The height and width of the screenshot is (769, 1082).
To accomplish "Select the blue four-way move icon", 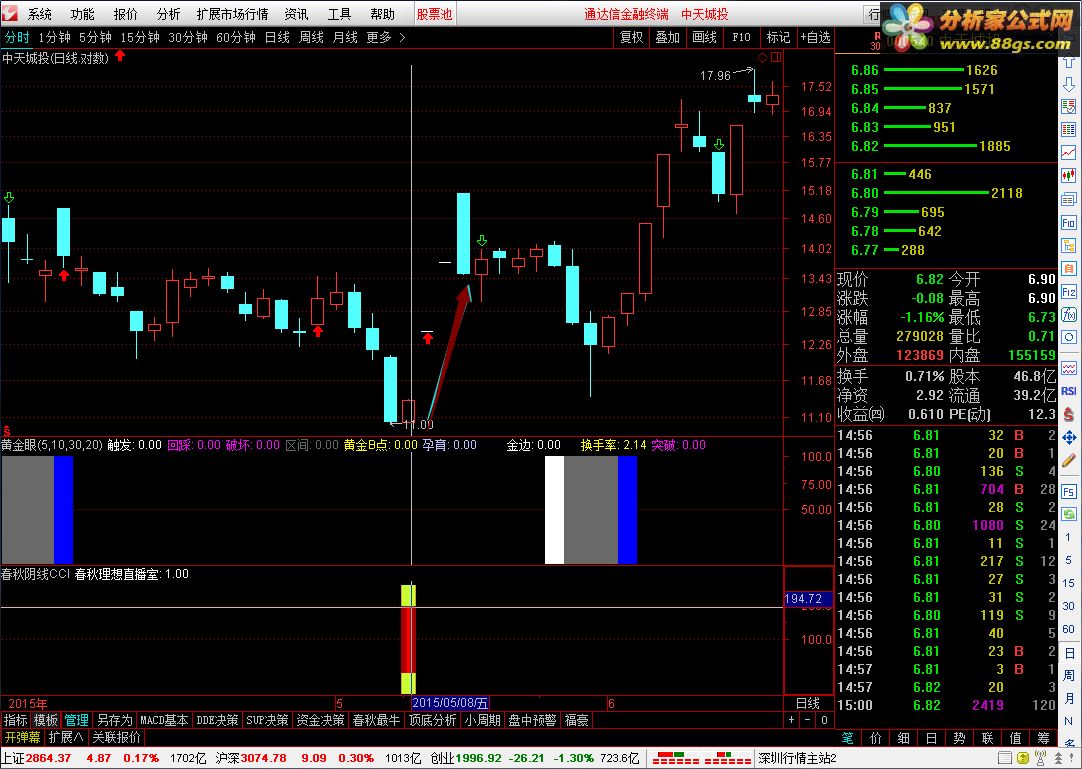I will pos(1069,437).
